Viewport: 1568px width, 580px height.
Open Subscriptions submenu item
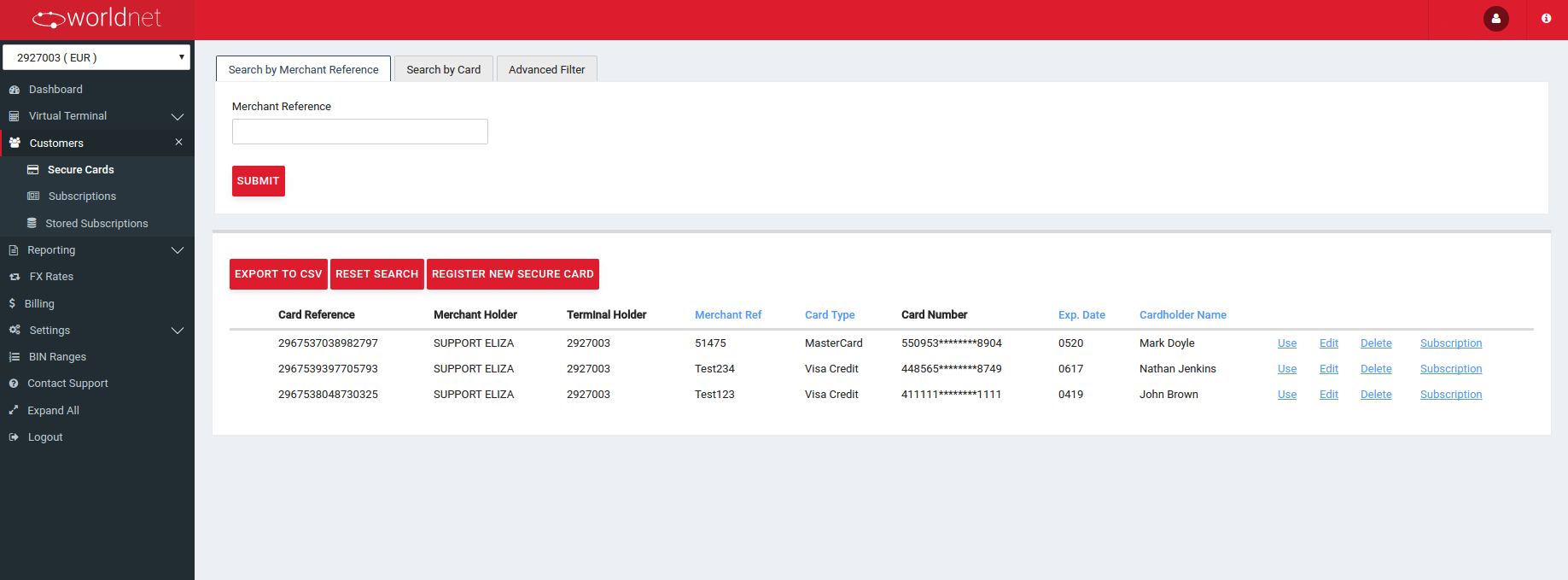(82, 196)
